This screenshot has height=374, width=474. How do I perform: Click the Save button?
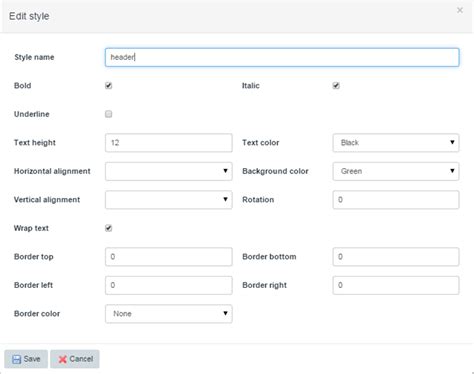(x=26, y=359)
